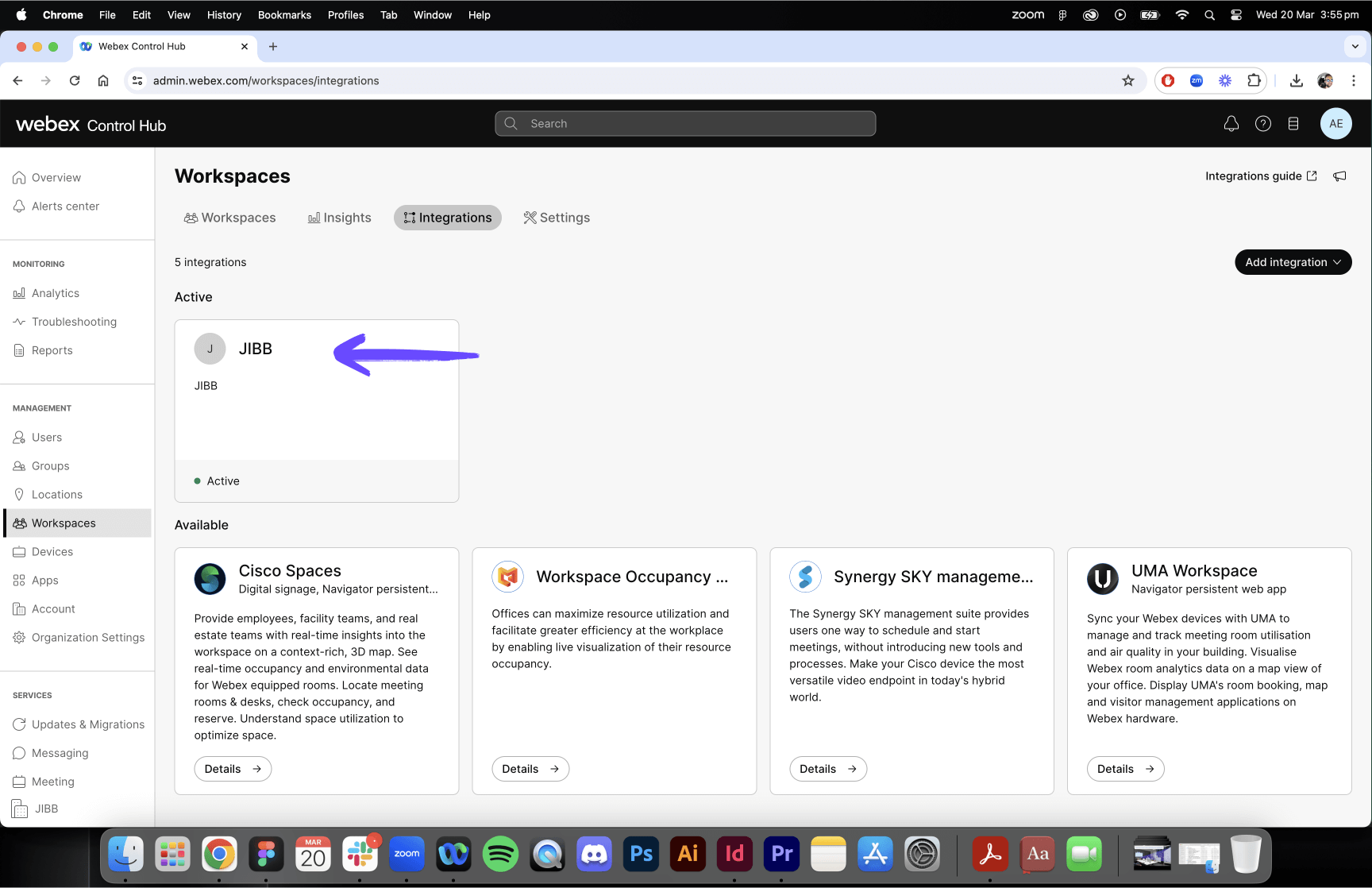Open the Chrome three-dot menu
The image size is (1372, 888).
click(x=1354, y=80)
